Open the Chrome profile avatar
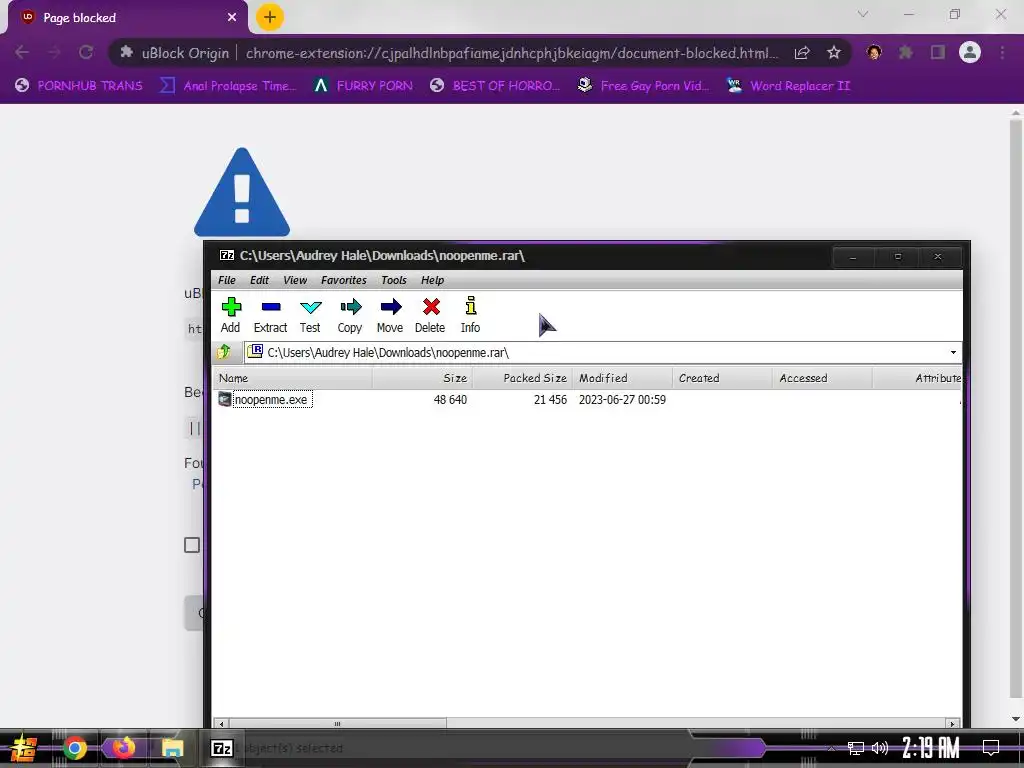 pos(970,52)
